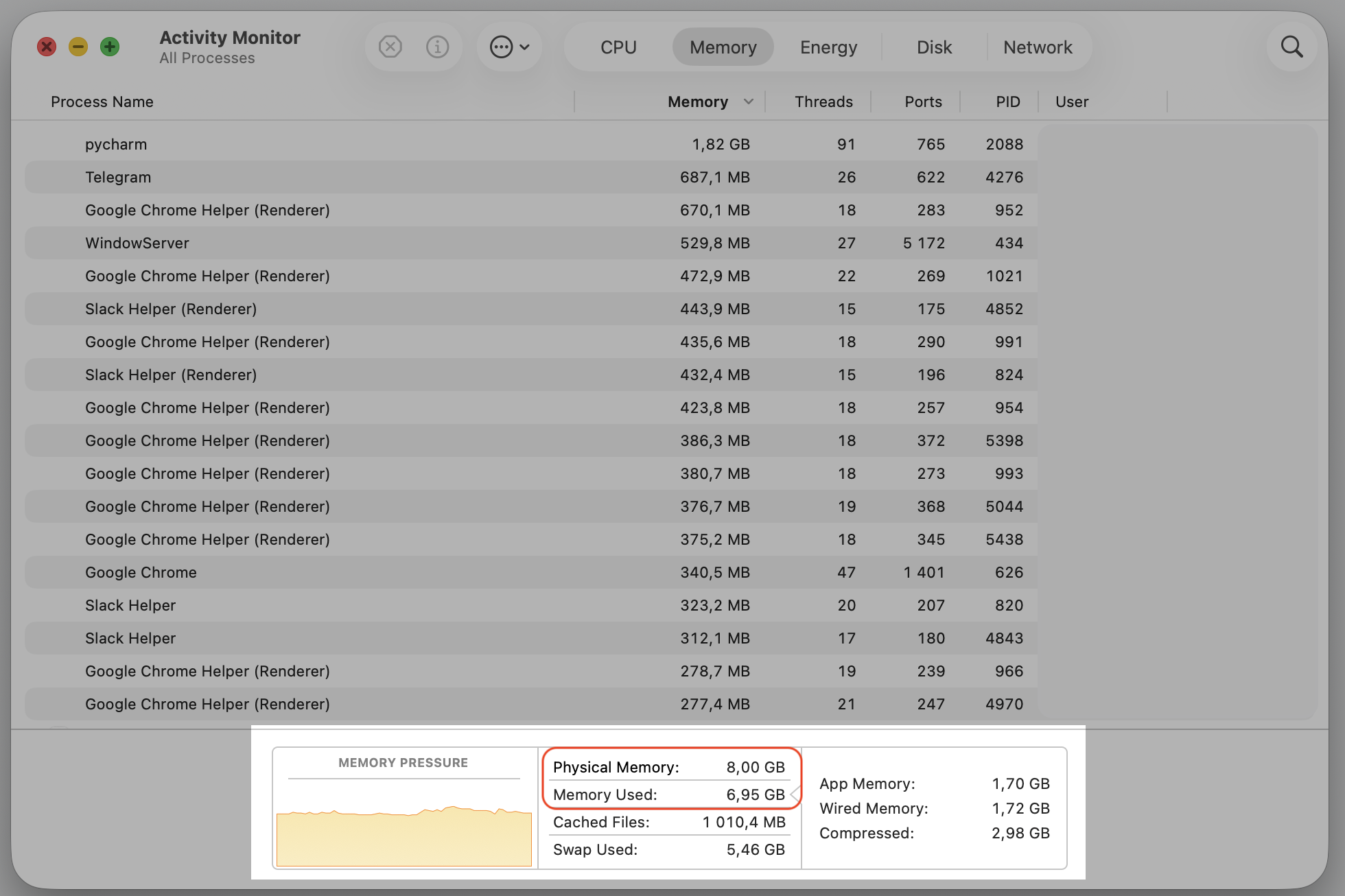Sort by the Threads column header
Image resolution: width=1345 pixels, height=896 pixels.
[x=823, y=102]
